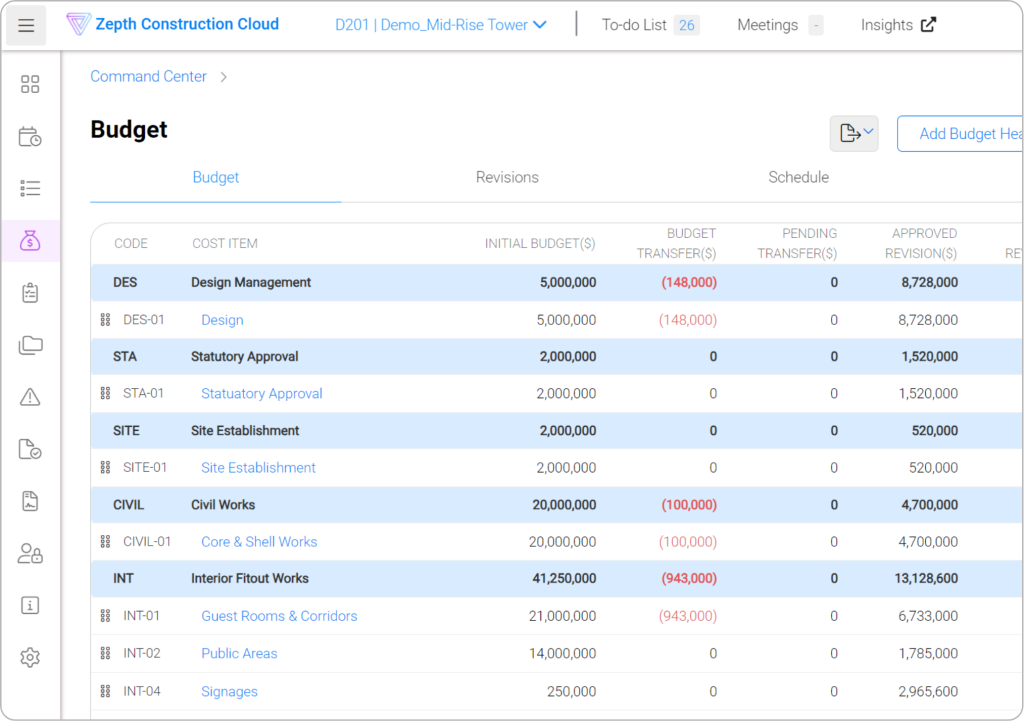Select the report file icon in sidebar
The height and width of the screenshot is (721, 1024).
click(29, 501)
